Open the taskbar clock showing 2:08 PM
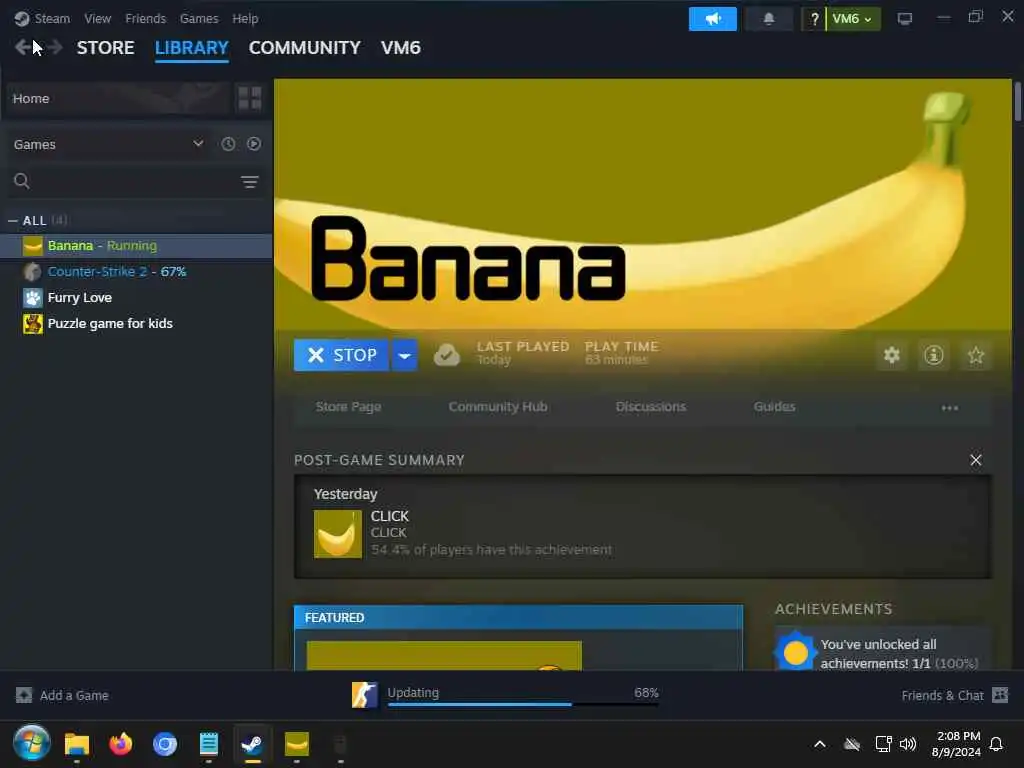This screenshot has width=1024, height=768. [x=956, y=744]
